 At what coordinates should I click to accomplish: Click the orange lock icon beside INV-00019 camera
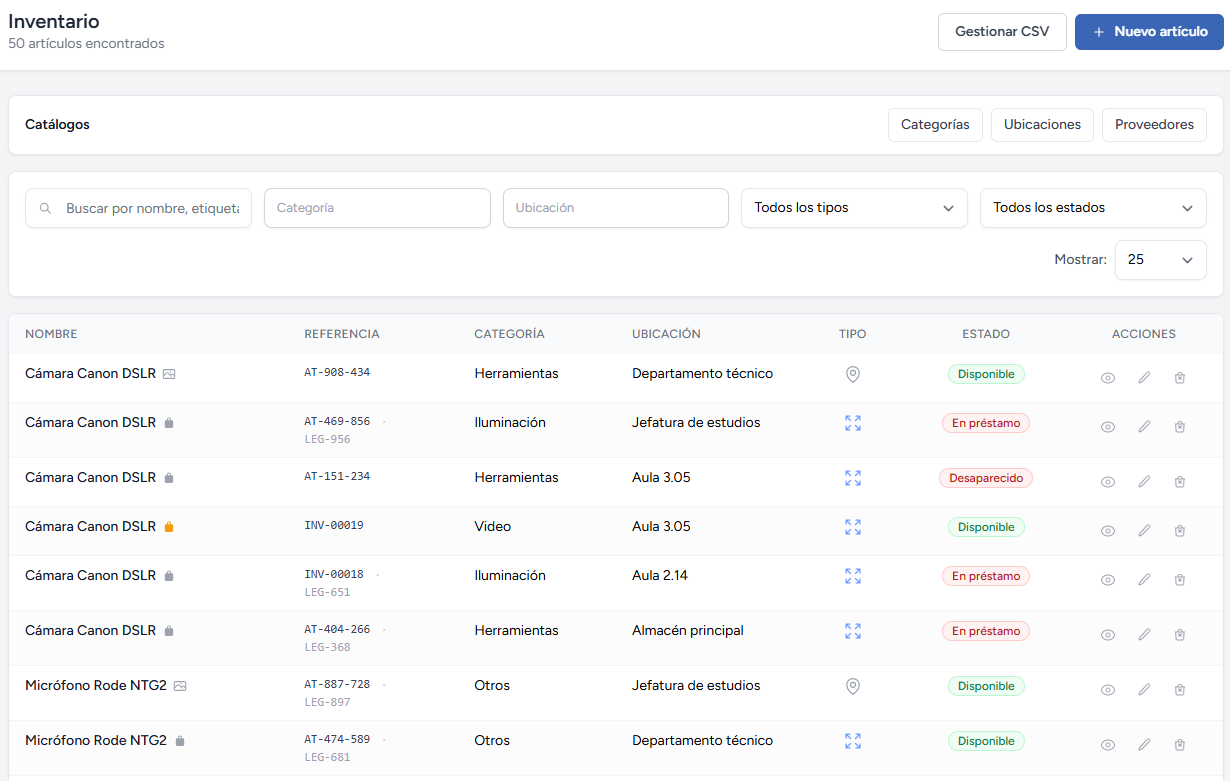click(x=169, y=527)
